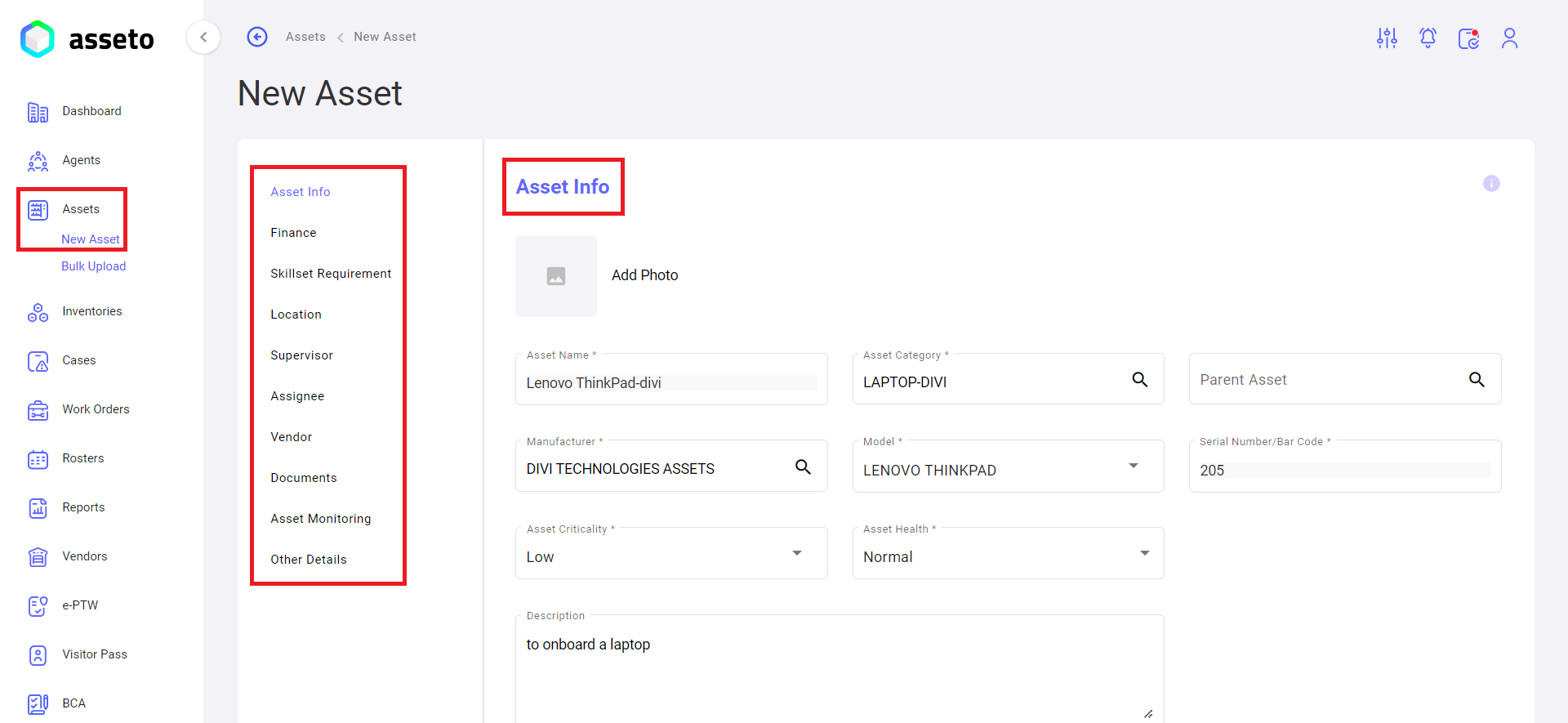The image size is (1568, 723).
Task: Open Bulk Upload sidebar link
Action: pos(93,266)
